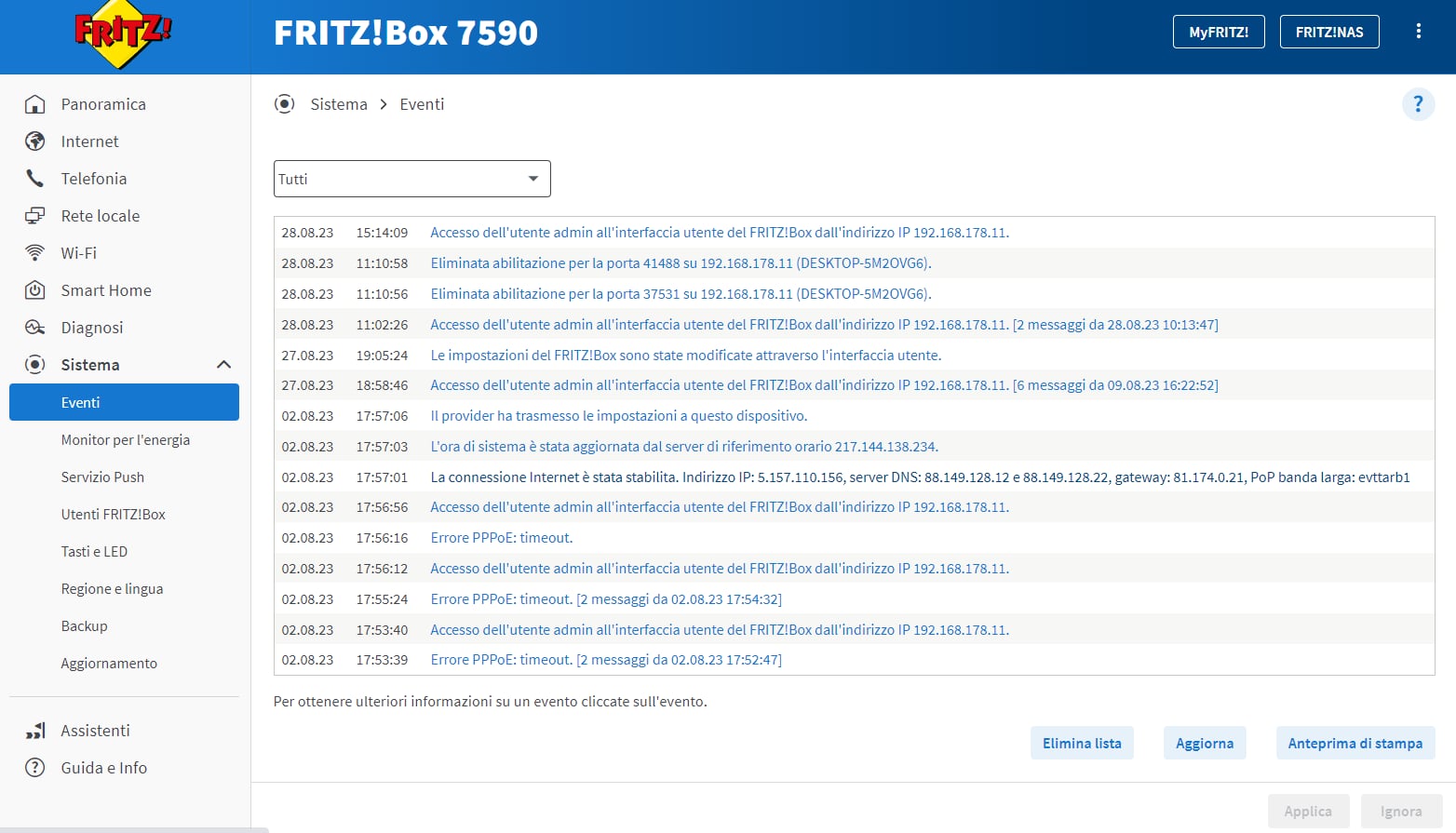Open the three-dot options menu
The height and width of the screenshot is (833, 1456).
click(x=1418, y=32)
